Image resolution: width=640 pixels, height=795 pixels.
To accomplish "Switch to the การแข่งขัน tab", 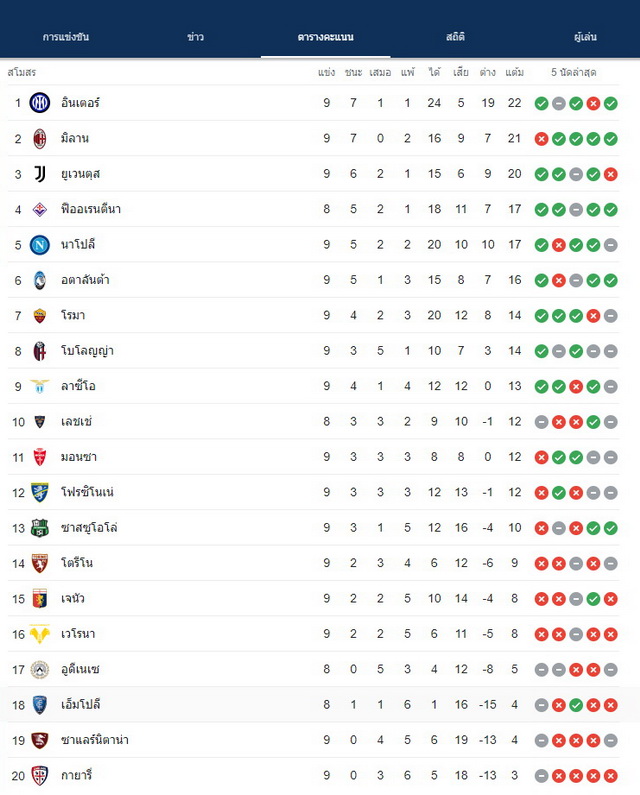I will pos(66,37).
